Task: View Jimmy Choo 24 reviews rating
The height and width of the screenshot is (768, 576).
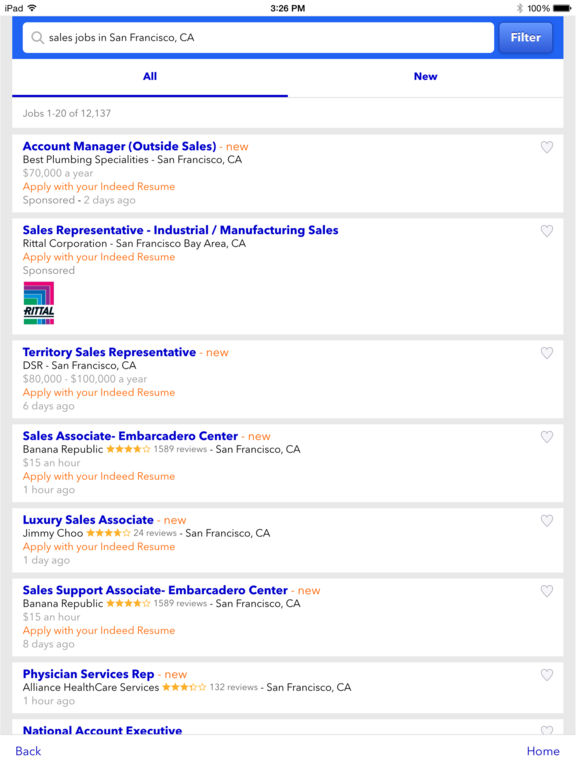Action: [131, 533]
